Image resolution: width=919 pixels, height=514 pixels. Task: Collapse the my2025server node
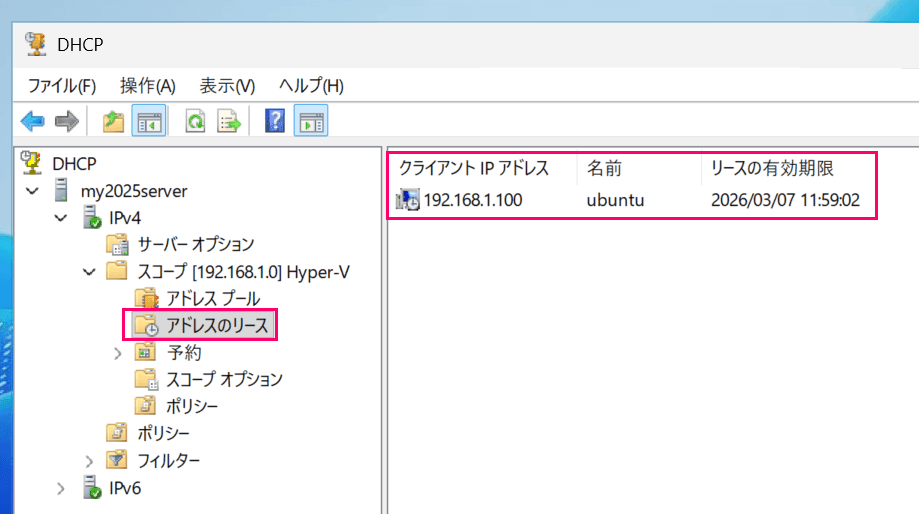(32, 191)
